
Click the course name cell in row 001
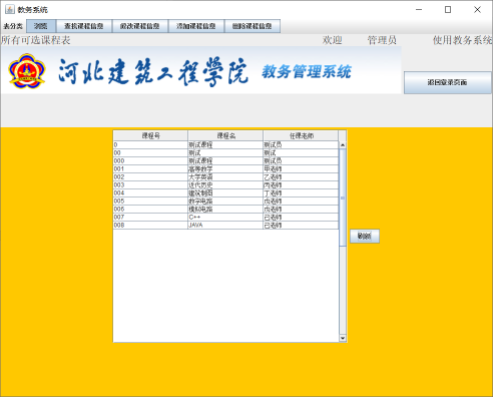pos(225,169)
